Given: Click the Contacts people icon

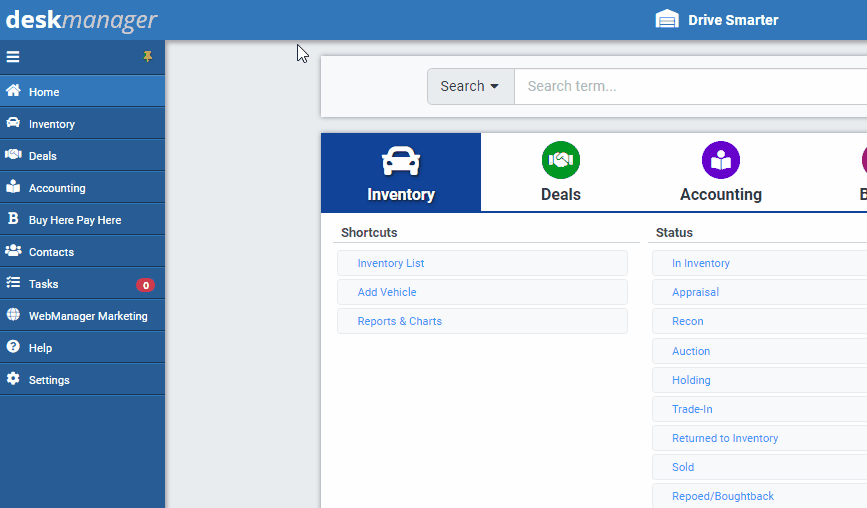Looking at the screenshot, I should click(13, 251).
